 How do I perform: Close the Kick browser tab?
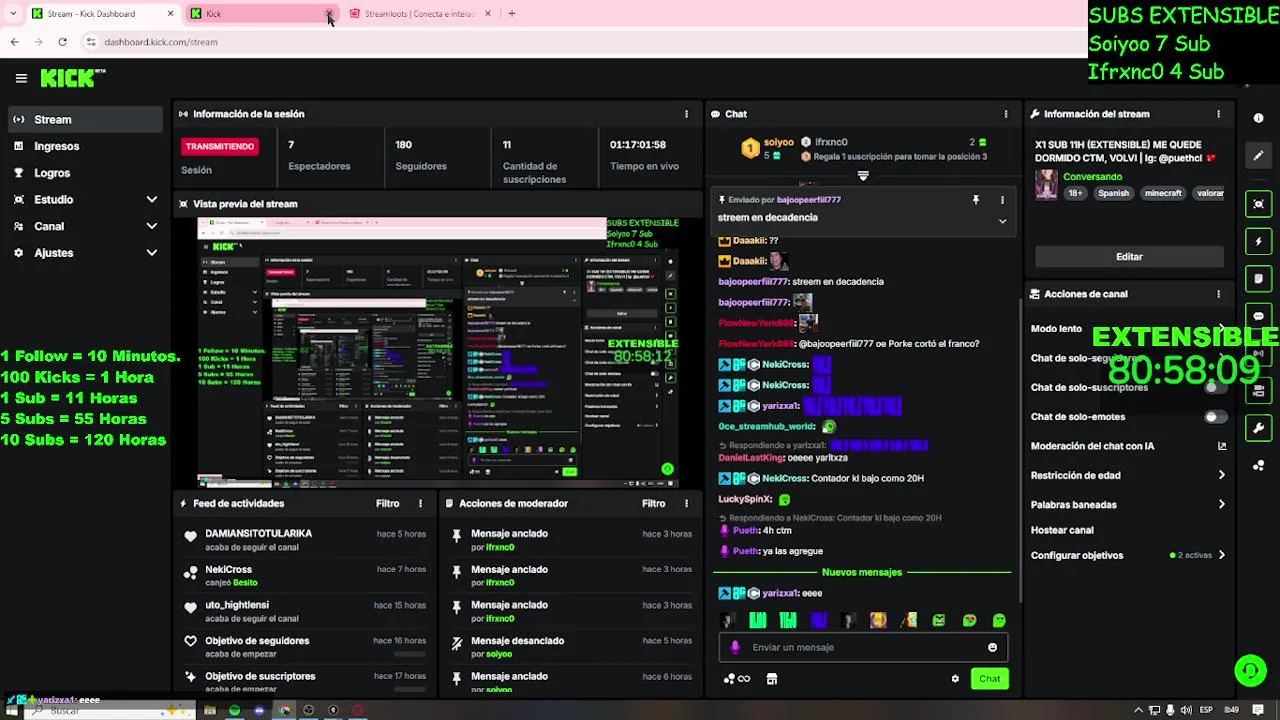coord(329,14)
